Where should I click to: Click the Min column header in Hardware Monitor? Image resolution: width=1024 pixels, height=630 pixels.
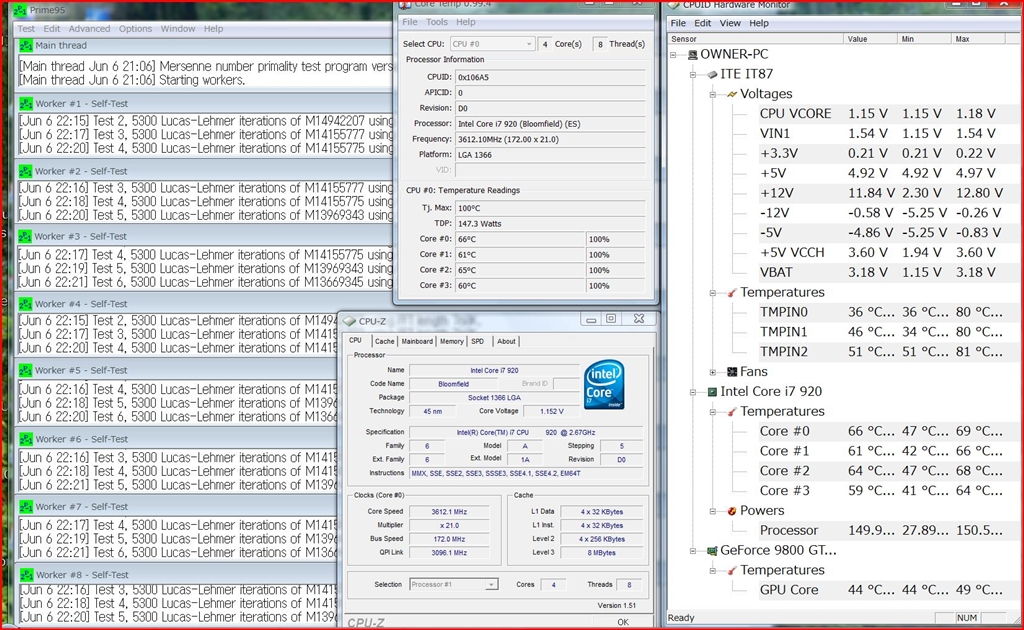coord(924,39)
